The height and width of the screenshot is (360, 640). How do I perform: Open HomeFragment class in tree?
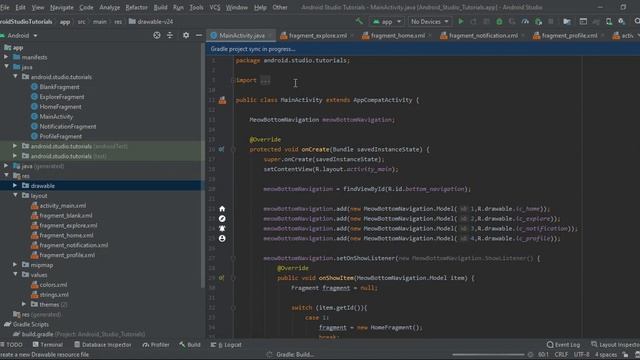click(x=60, y=107)
